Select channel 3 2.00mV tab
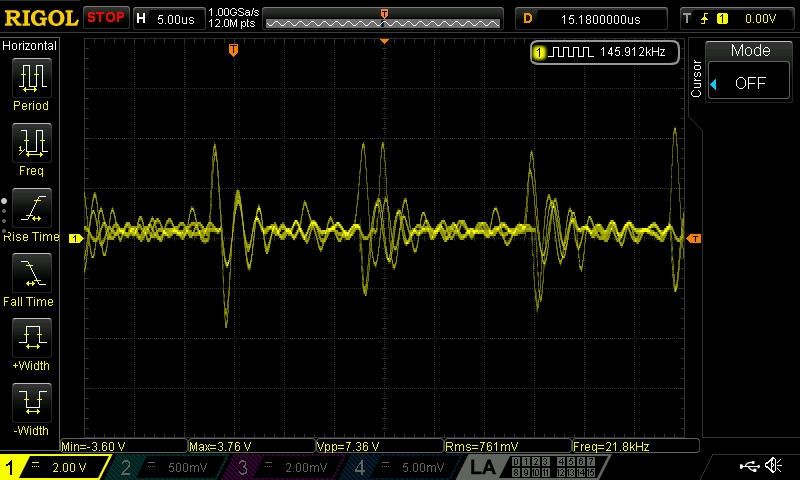The width and height of the screenshot is (800, 480). point(286,467)
